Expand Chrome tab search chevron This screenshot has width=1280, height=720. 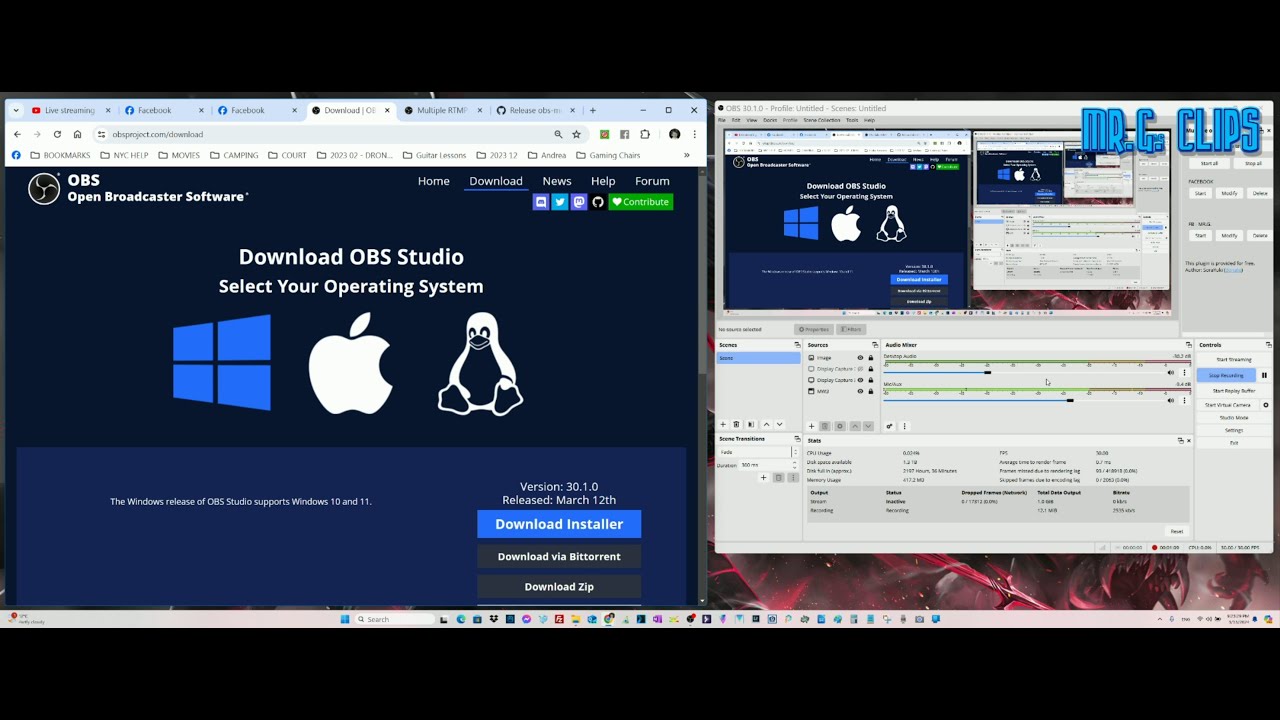point(16,110)
